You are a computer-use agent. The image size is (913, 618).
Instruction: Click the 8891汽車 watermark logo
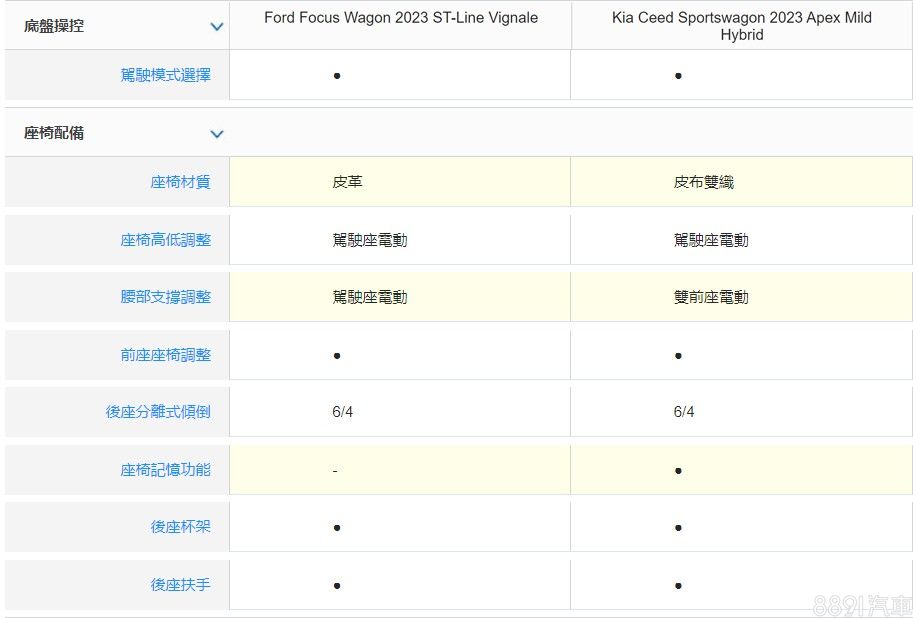click(x=862, y=604)
